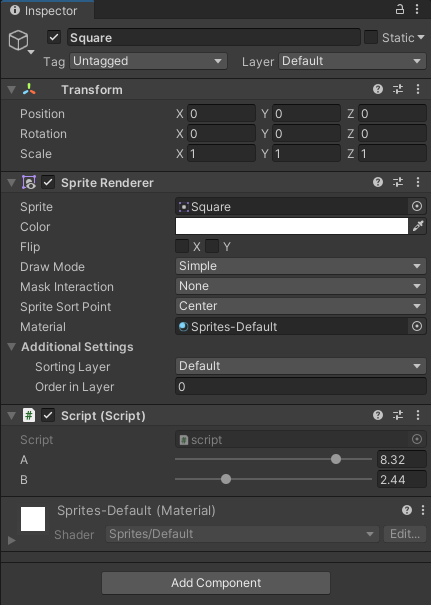The width and height of the screenshot is (431, 605).
Task: Select the Inspector tab
Action: click(x=47, y=10)
